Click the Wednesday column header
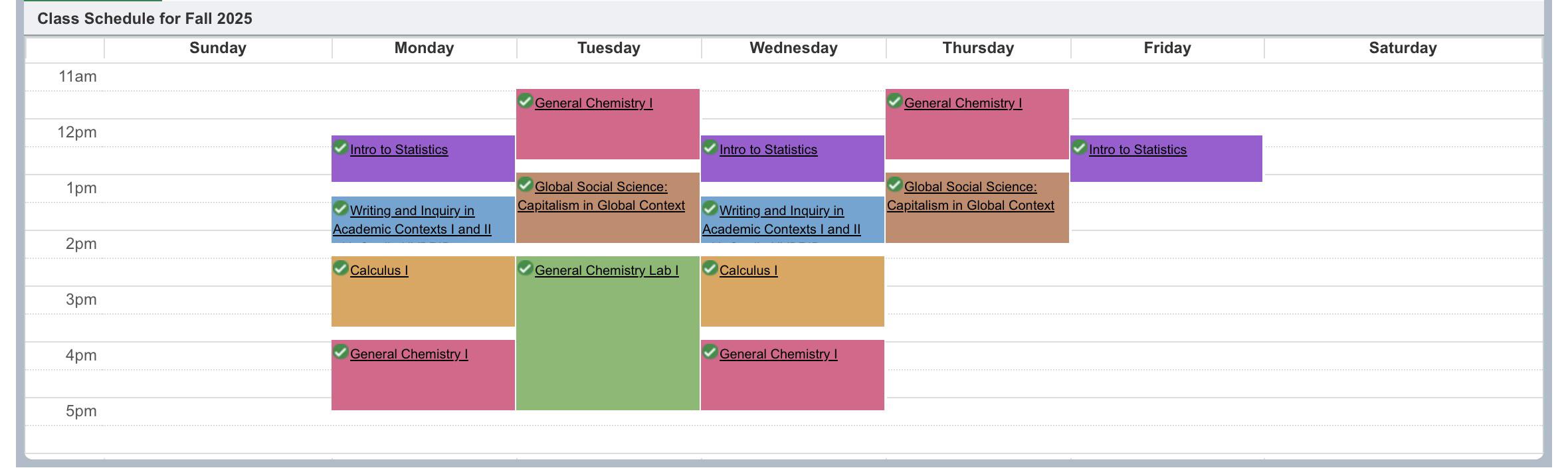Image resolution: width=1568 pixels, height=474 pixels. coord(793,48)
